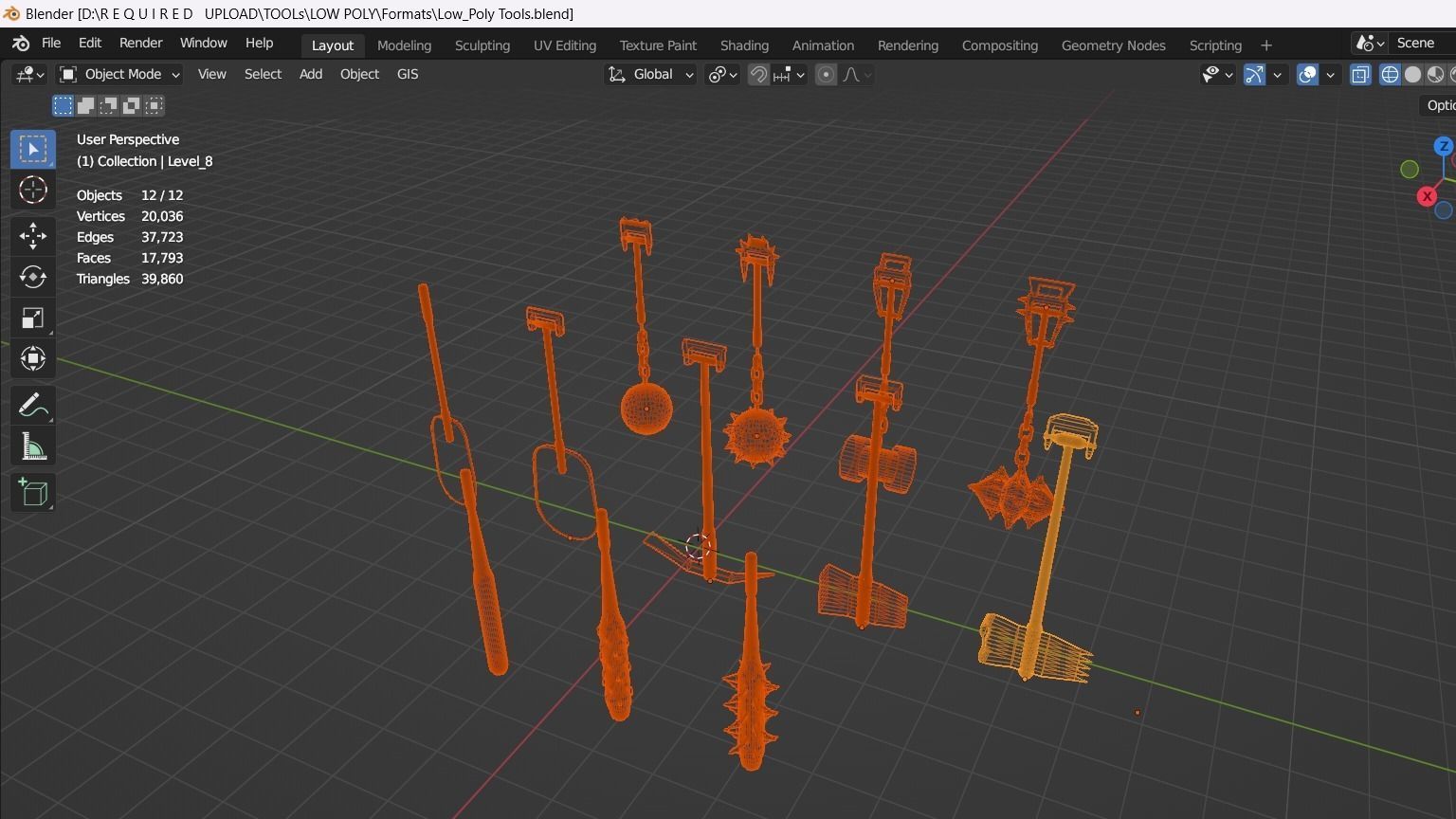Select the Move tool

click(x=33, y=235)
